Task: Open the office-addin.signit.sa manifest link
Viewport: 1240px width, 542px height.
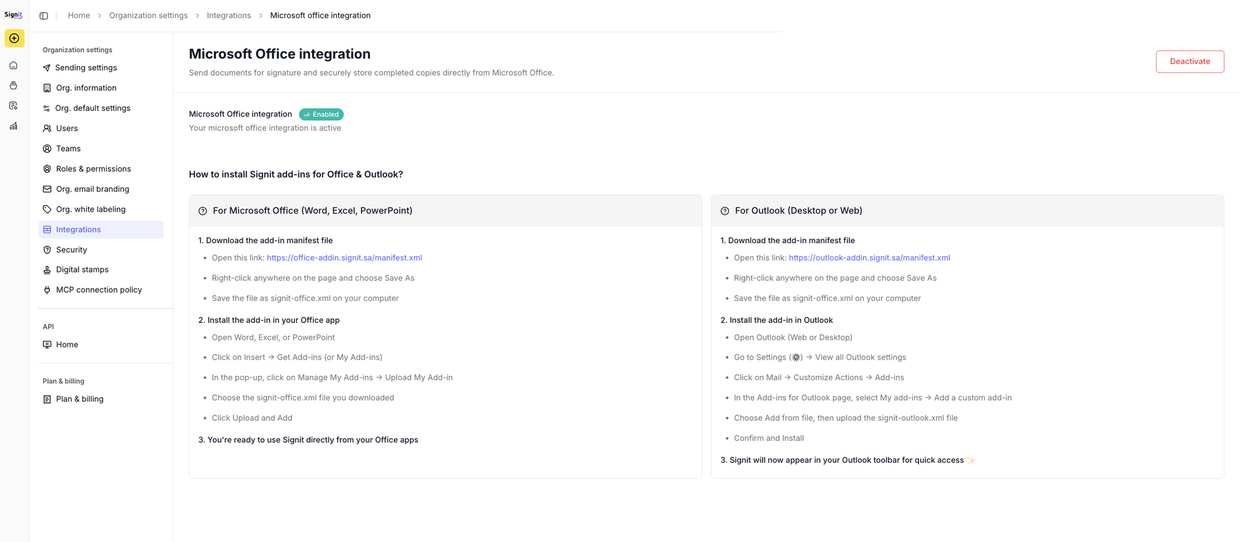Action: 344,258
